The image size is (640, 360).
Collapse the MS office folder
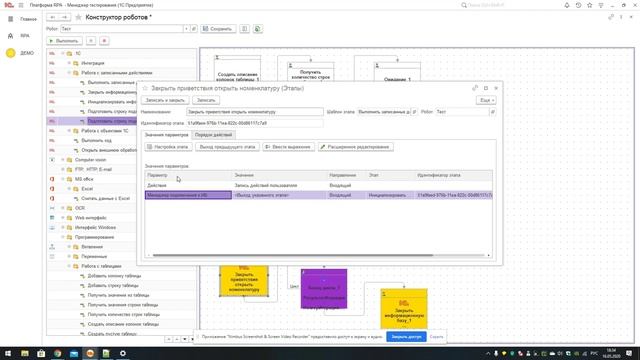(63, 179)
